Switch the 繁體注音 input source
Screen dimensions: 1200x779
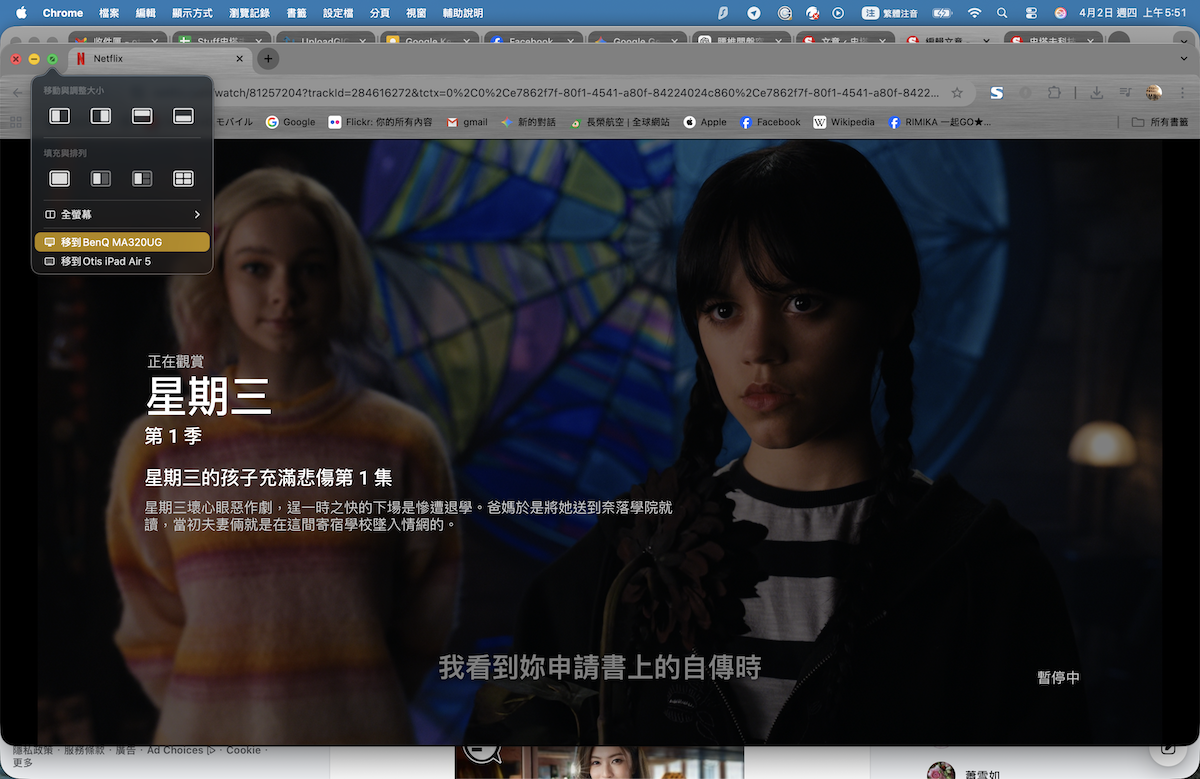(x=893, y=13)
